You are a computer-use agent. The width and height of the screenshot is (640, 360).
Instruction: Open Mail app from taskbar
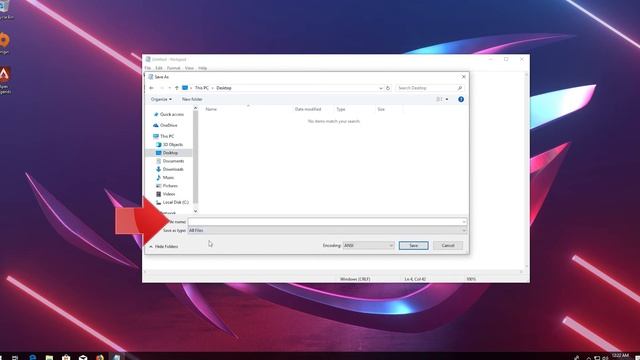[83, 357]
